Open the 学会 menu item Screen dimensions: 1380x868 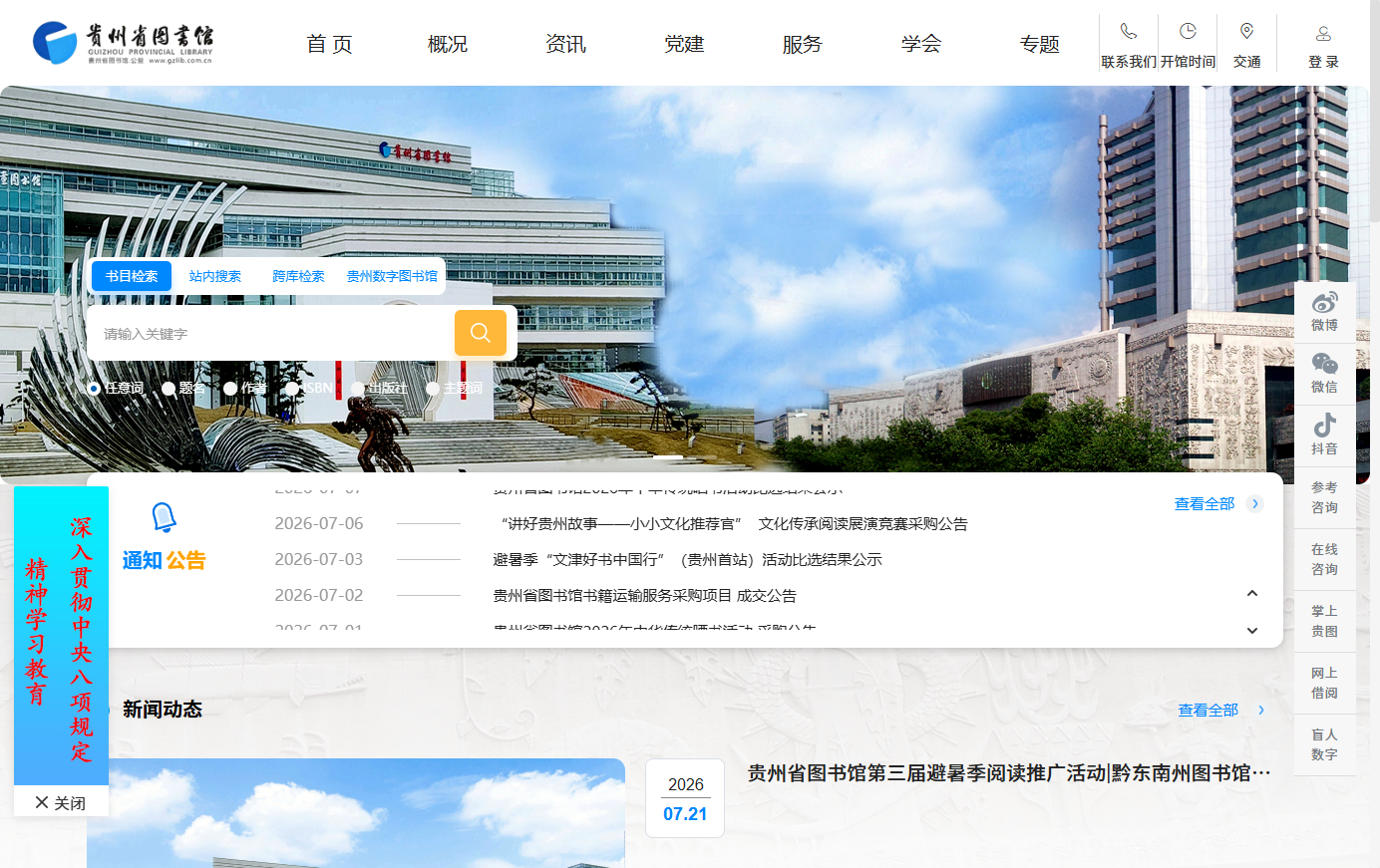921,44
